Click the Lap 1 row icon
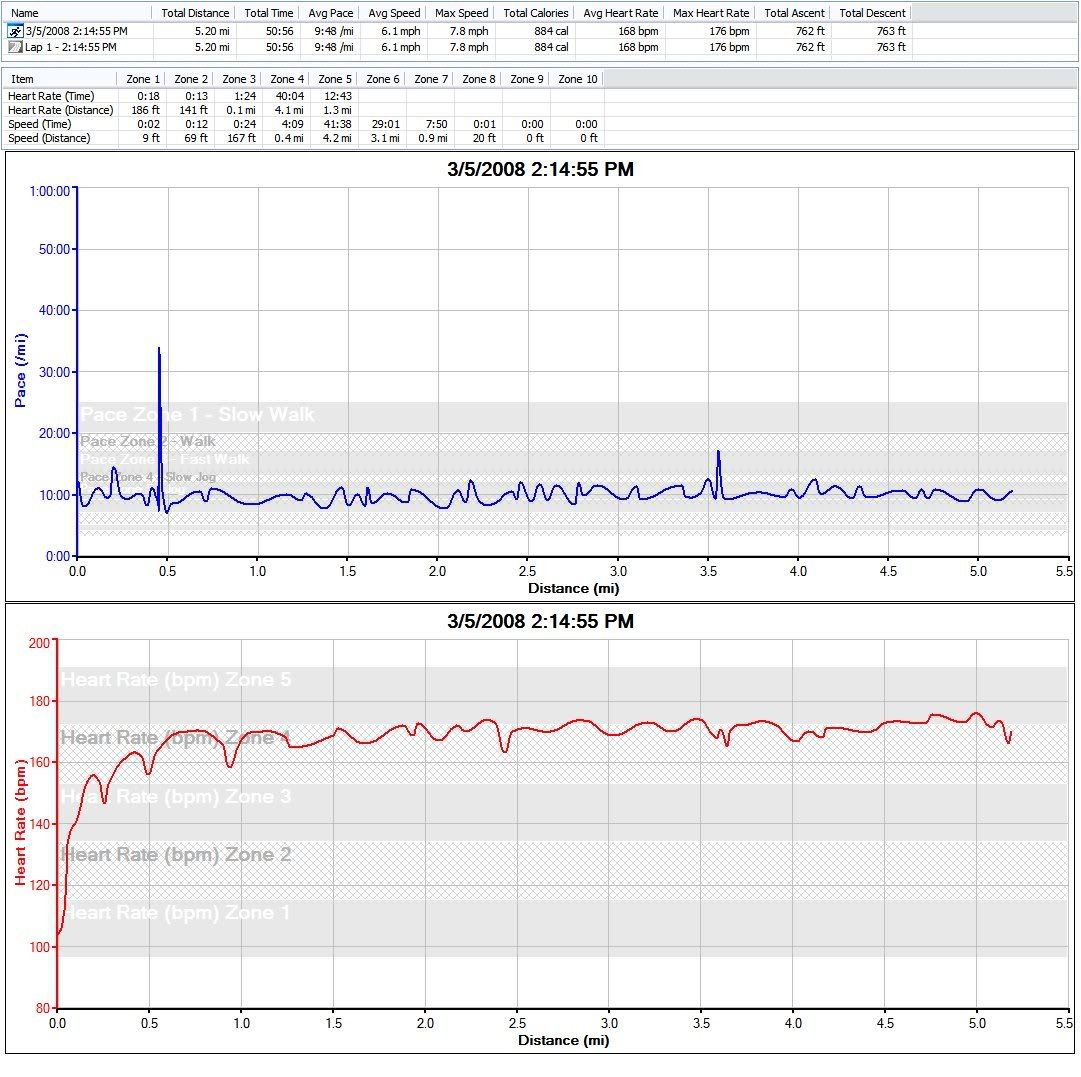The image size is (1081, 1077). click(x=15, y=46)
